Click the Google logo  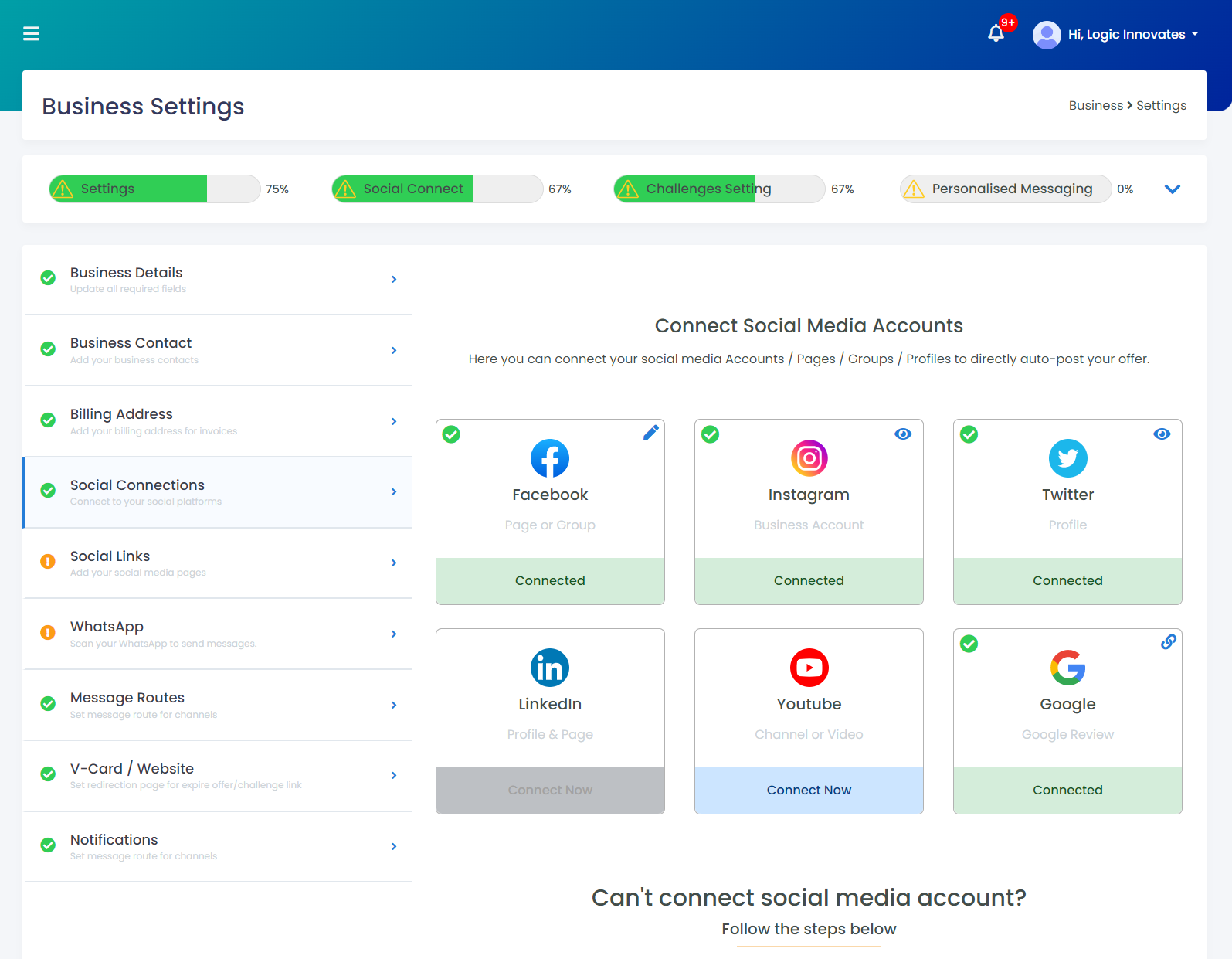point(1067,668)
